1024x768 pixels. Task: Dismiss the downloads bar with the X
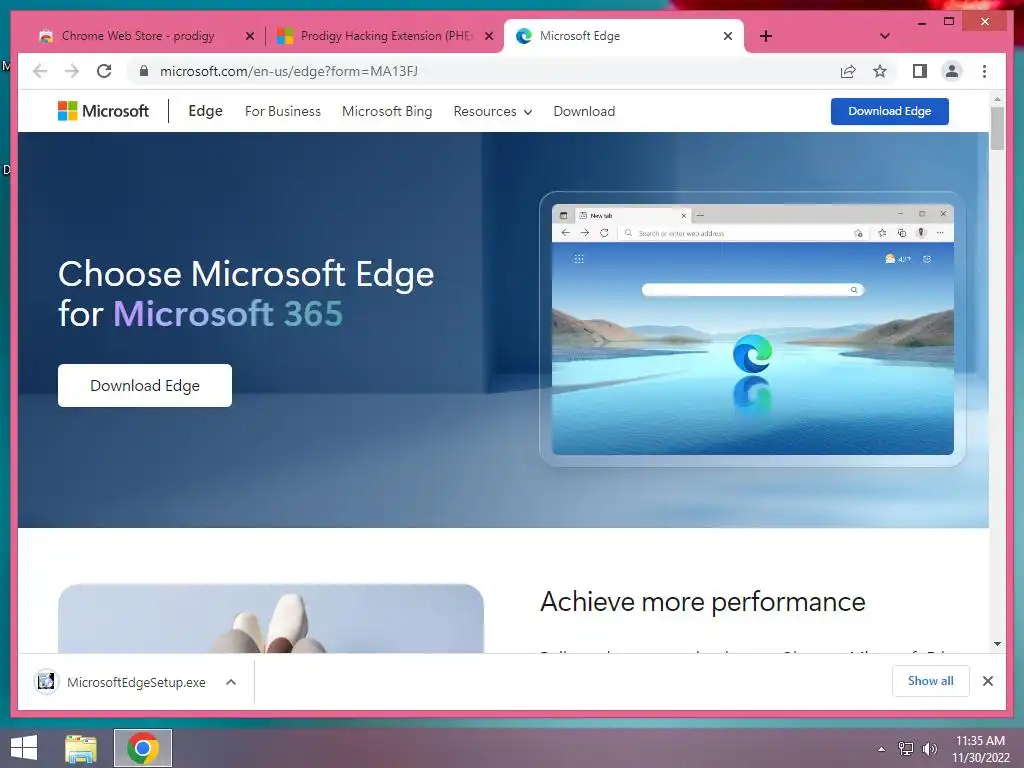click(x=987, y=681)
